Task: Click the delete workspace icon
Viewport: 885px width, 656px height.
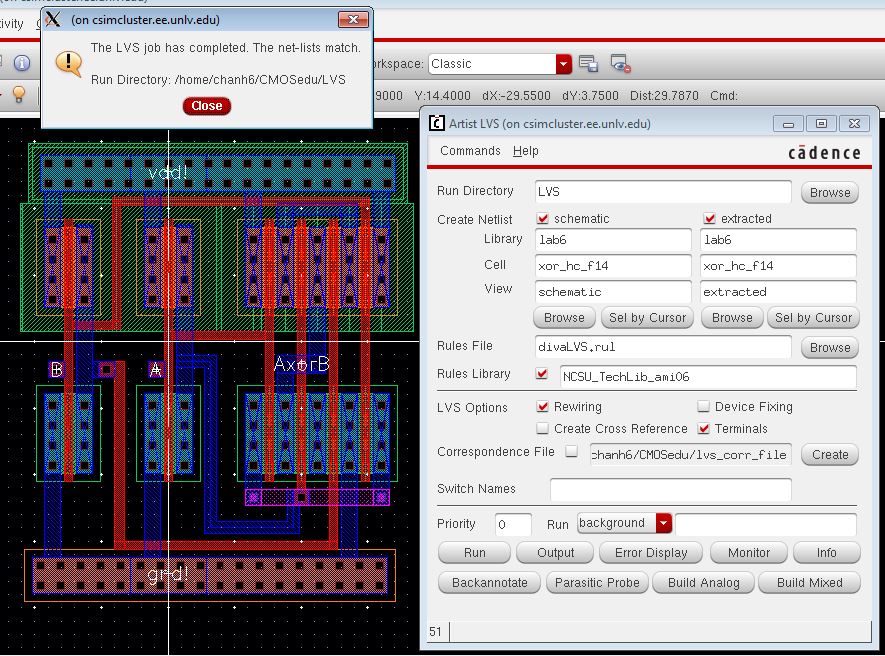Action: 620,64
